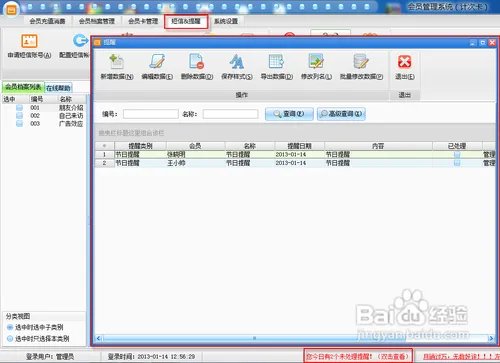500x363 pixels.
Task: Toggle 已处理 checkbox in row 2
Action: point(457,163)
